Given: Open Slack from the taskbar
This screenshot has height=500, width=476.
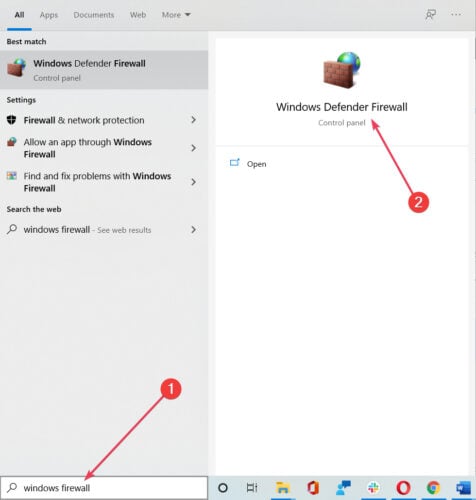Looking at the screenshot, I should [x=373, y=488].
